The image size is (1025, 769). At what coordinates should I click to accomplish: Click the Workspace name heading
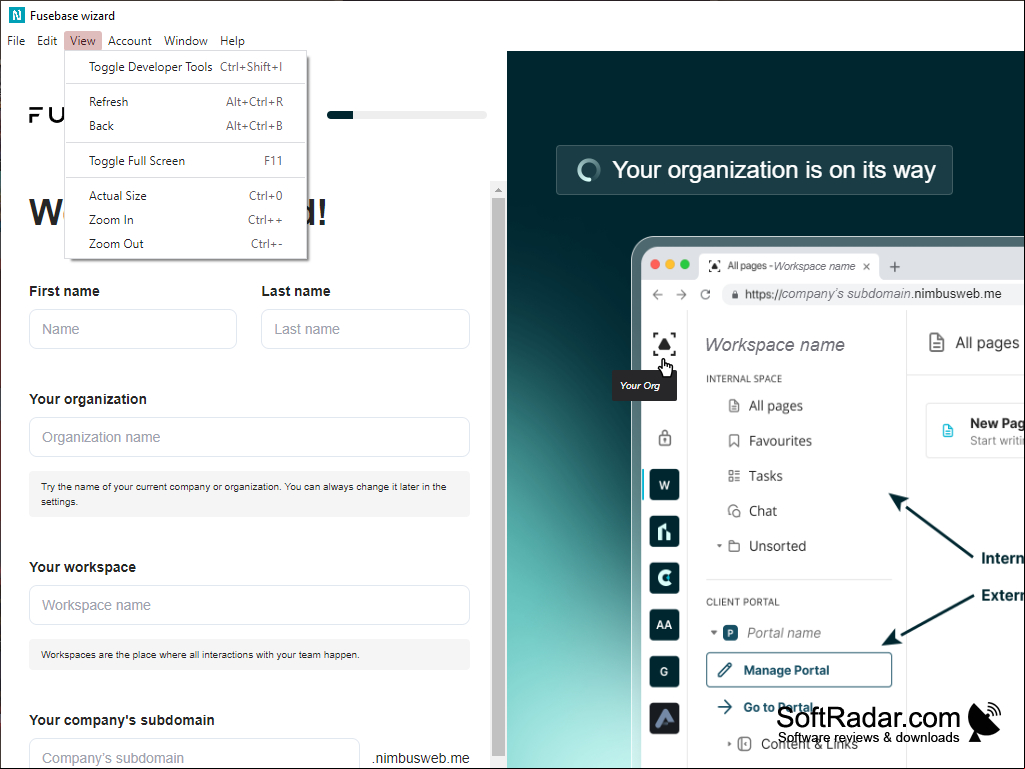(x=775, y=345)
